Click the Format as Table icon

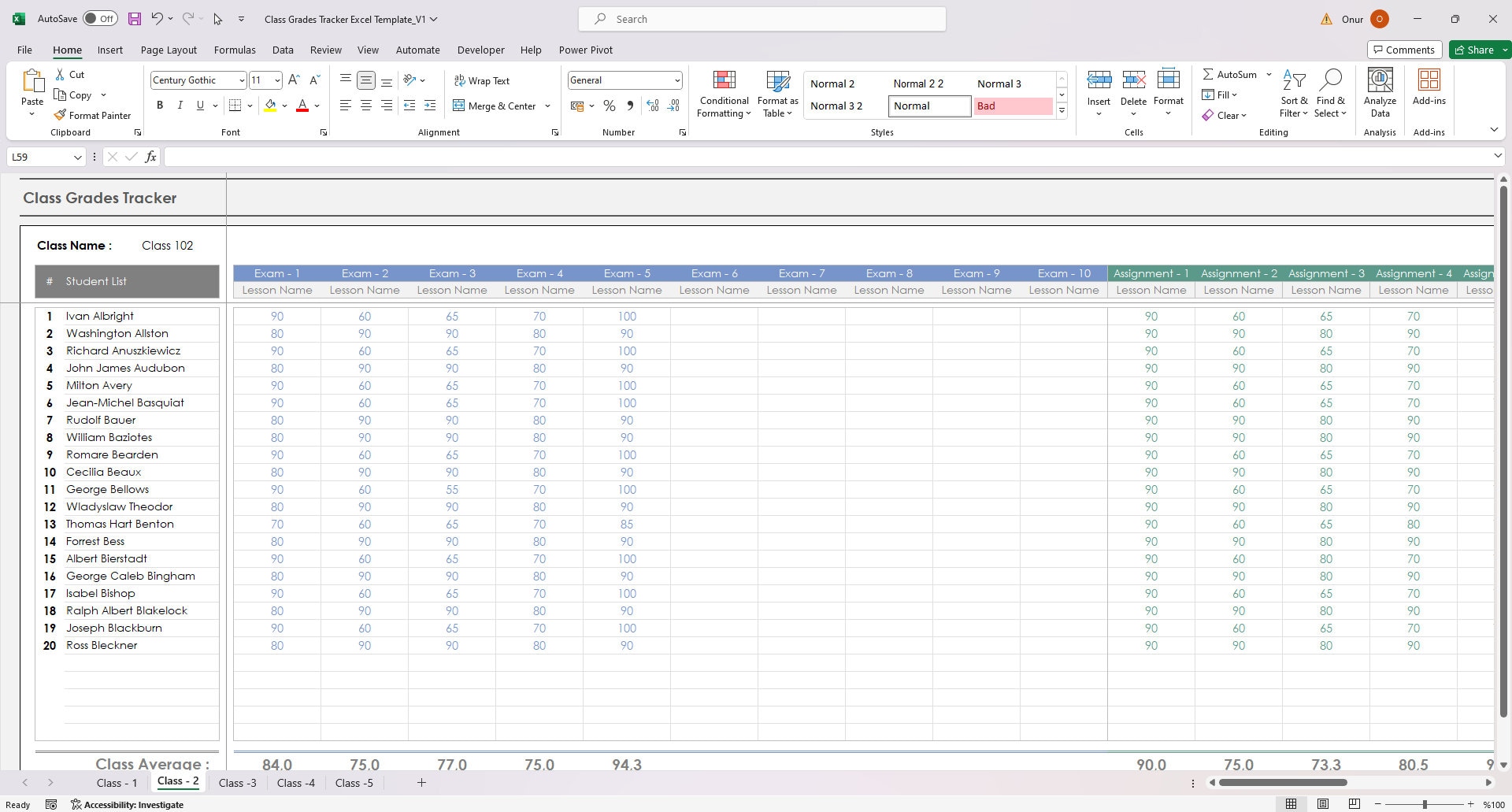click(x=777, y=93)
